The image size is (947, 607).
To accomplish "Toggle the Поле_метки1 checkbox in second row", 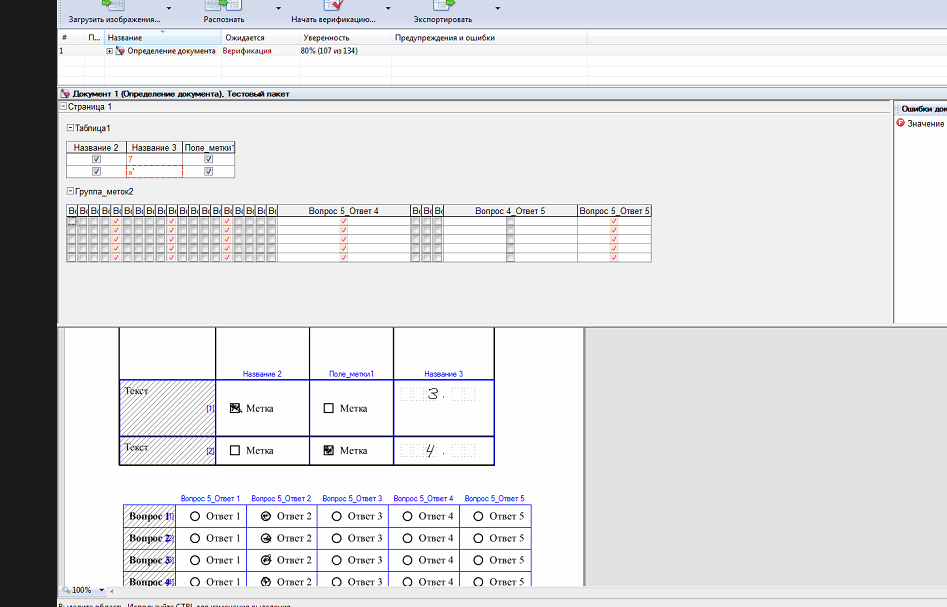I will [209, 171].
